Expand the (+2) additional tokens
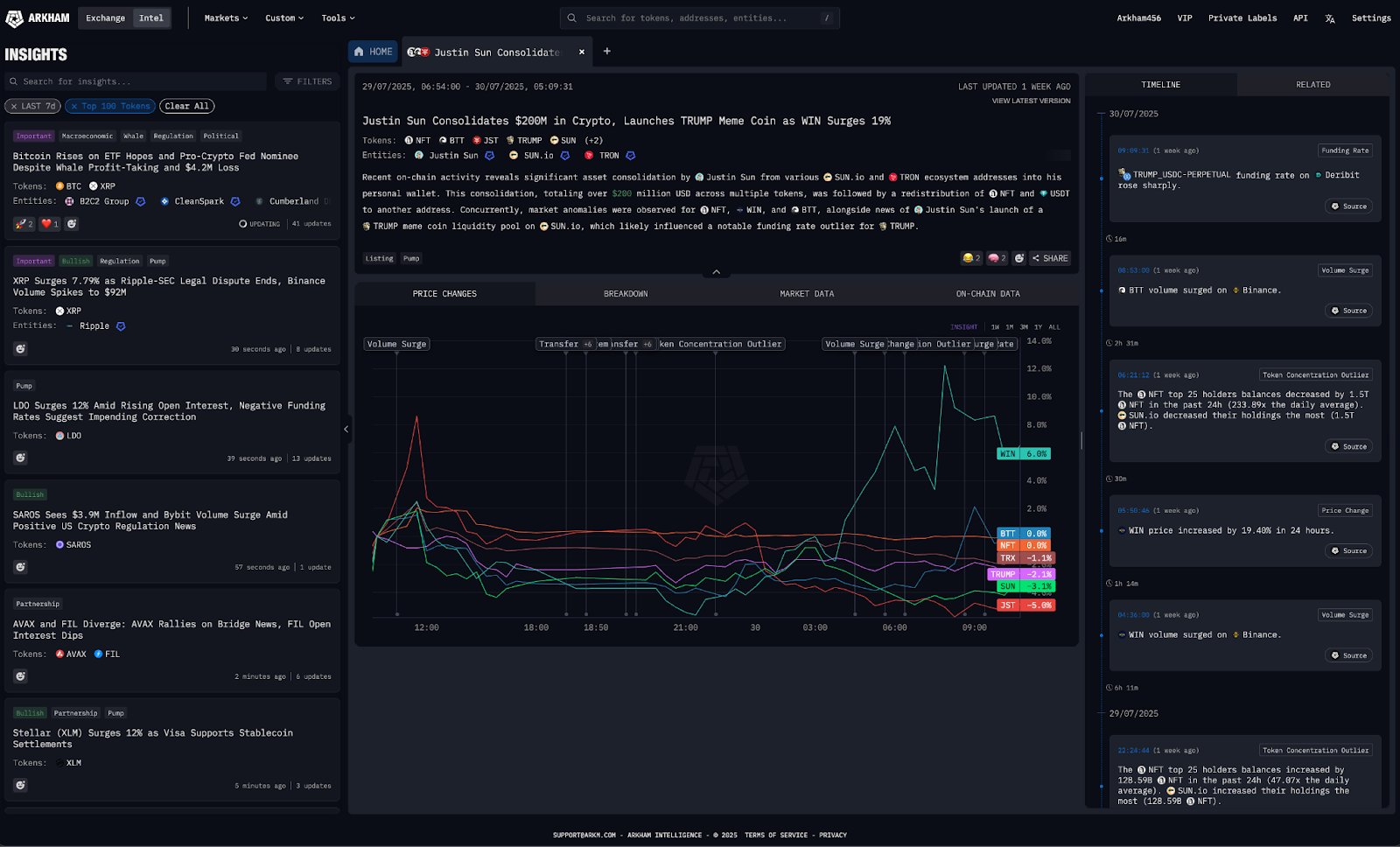 [594, 141]
